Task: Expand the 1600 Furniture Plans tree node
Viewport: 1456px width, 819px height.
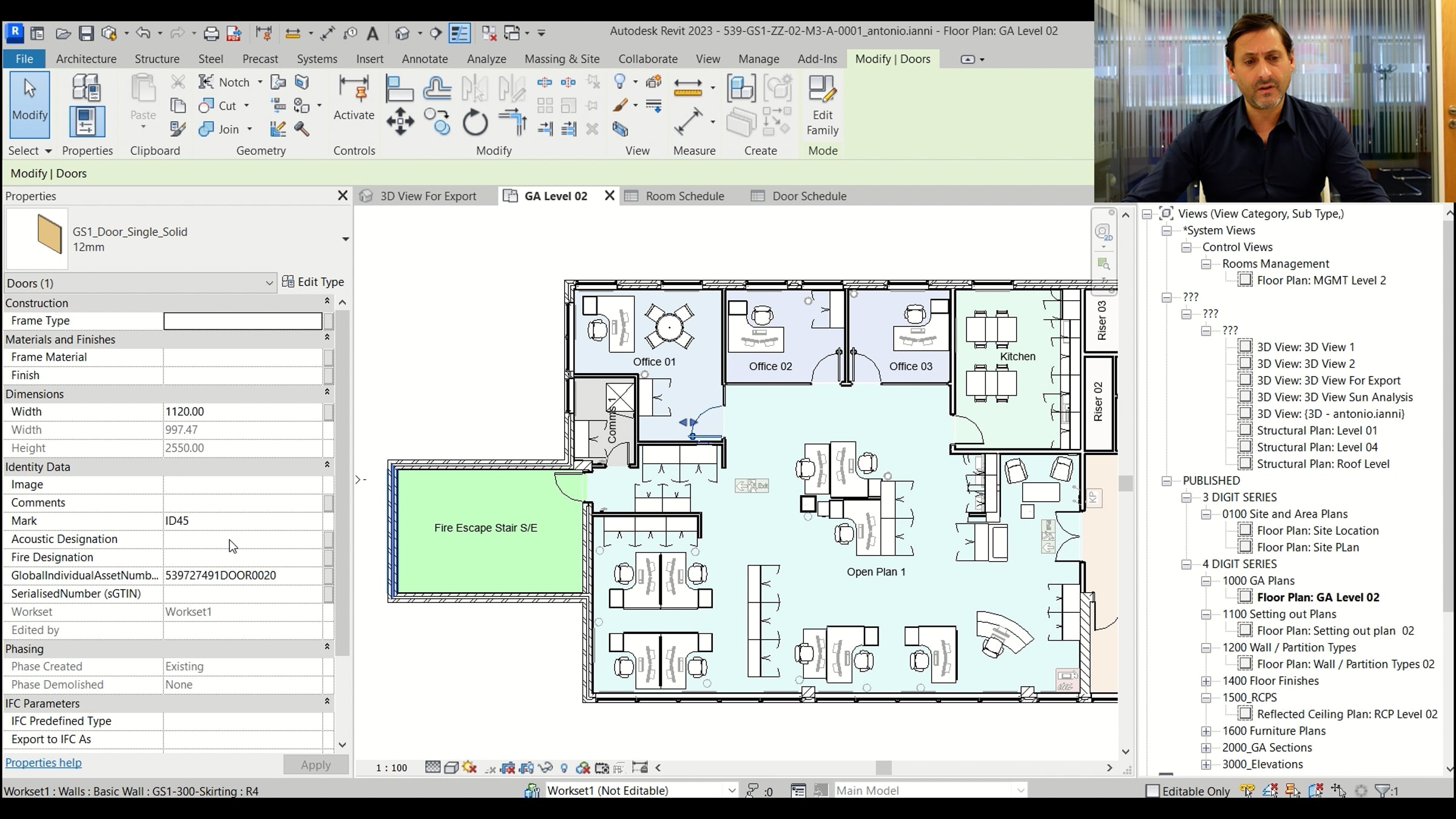Action: pos(1206,731)
